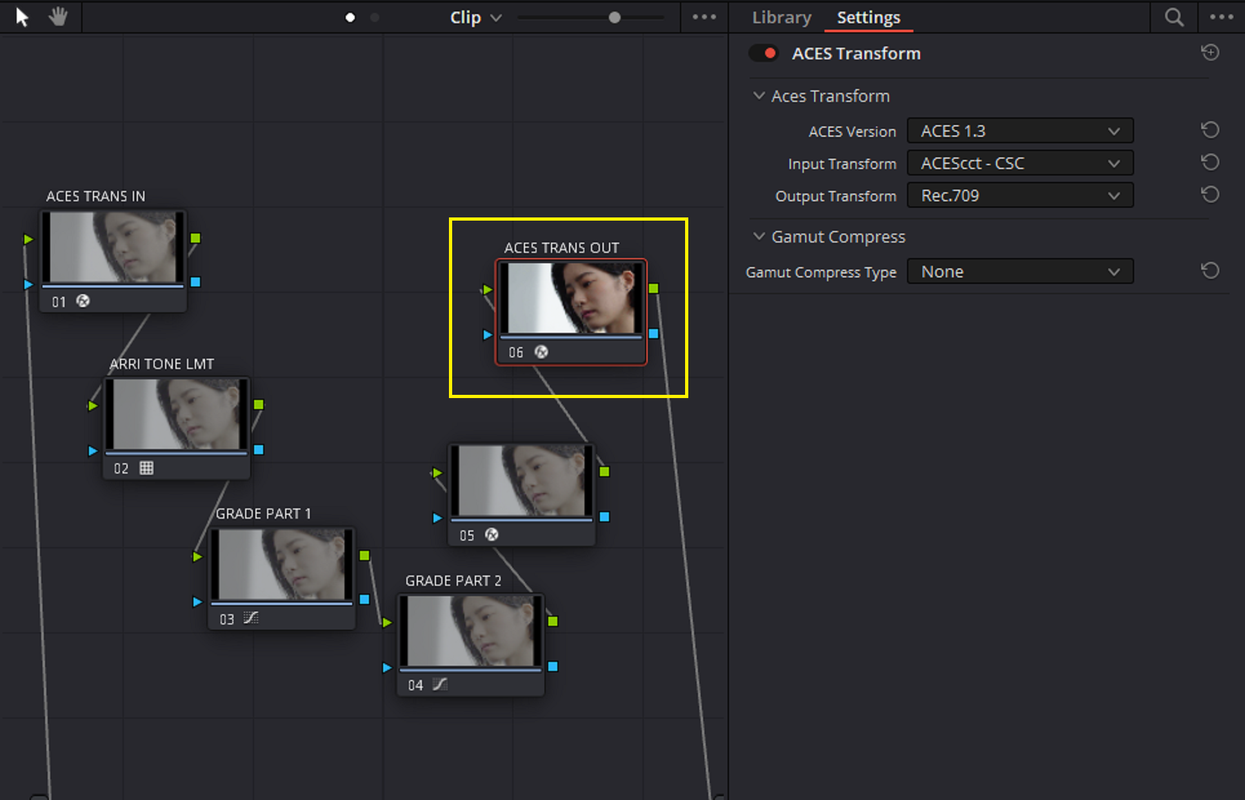Open the Gamut Compress Type dropdown

click(1020, 271)
